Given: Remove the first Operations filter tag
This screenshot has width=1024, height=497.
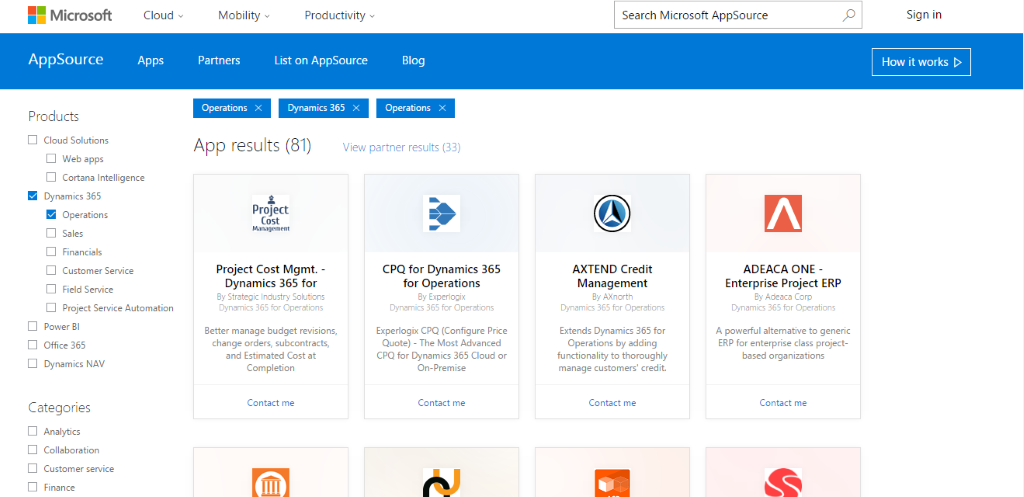Looking at the screenshot, I should pyautogui.click(x=259, y=108).
